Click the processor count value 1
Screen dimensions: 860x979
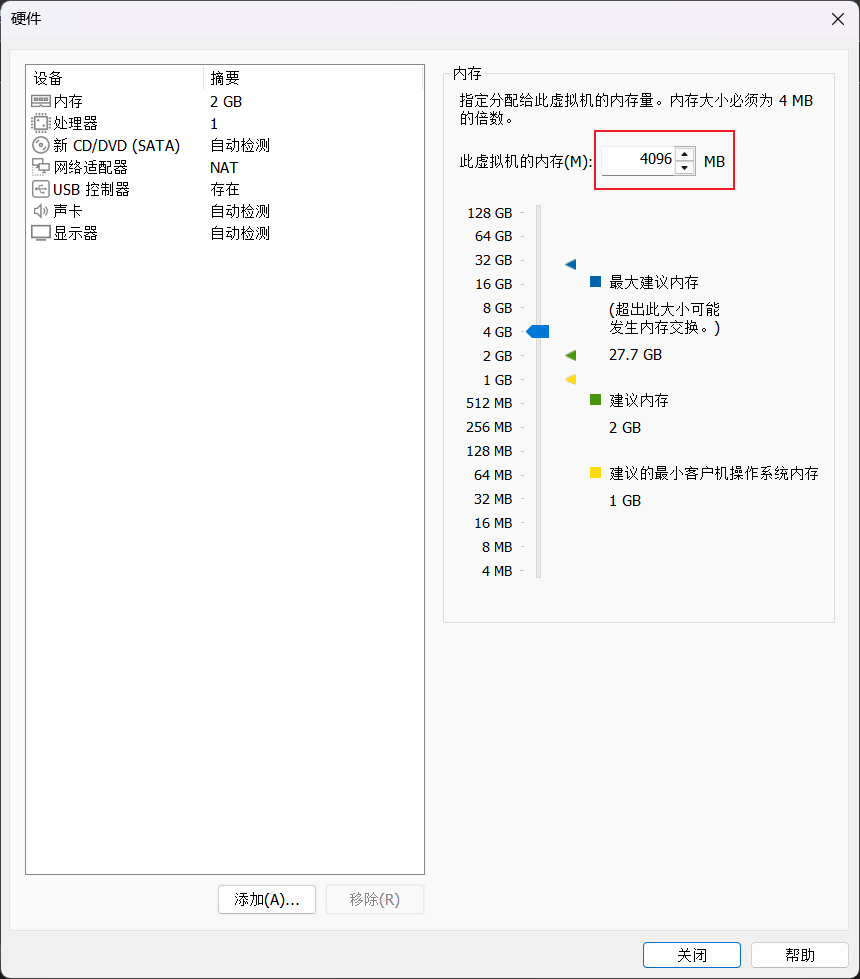click(x=214, y=124)
